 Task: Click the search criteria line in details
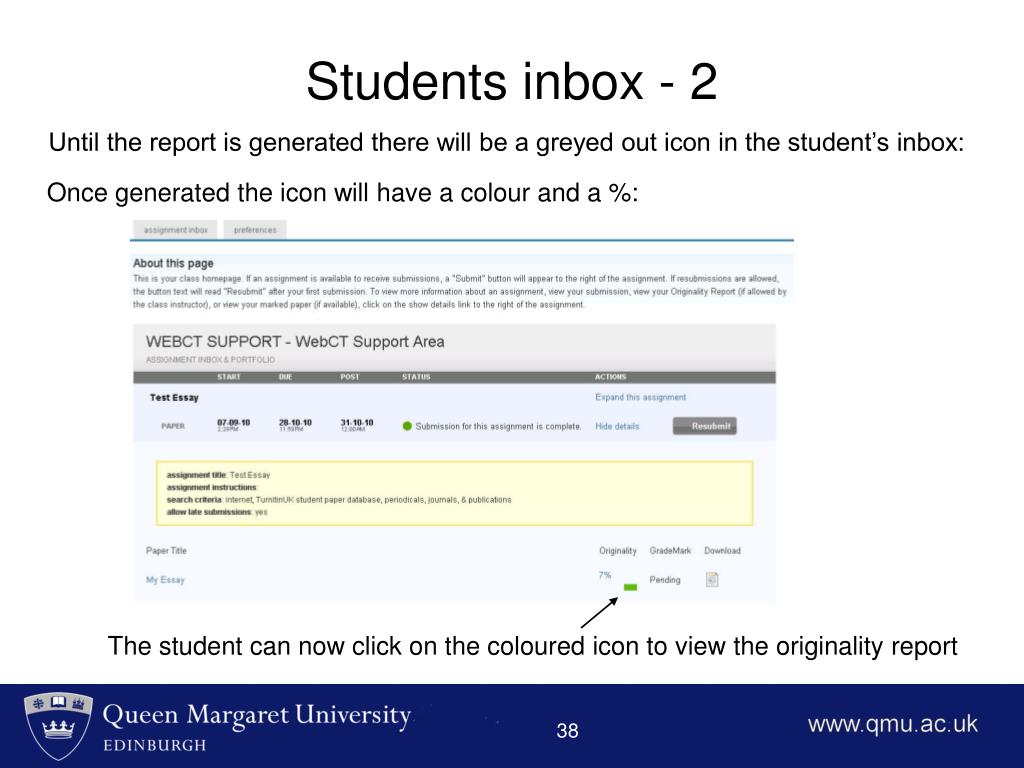point(339,500)
